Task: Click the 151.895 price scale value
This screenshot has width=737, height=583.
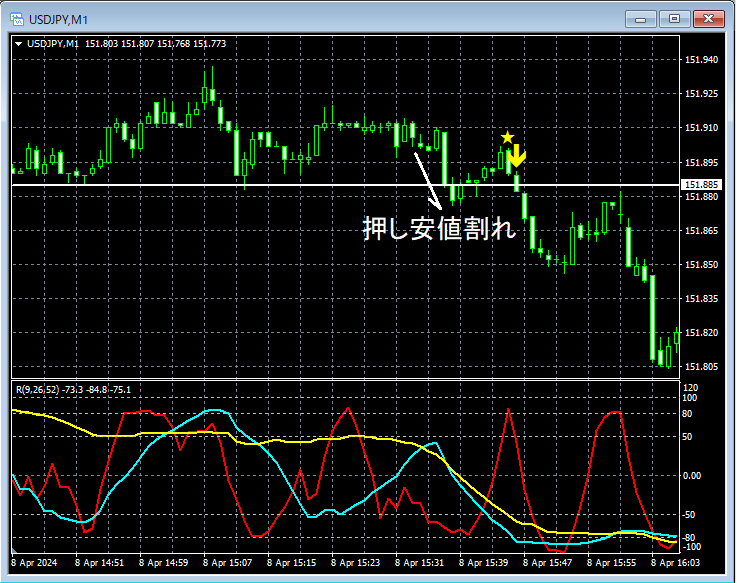Action: pyautogui.click(x=701, y=163)
